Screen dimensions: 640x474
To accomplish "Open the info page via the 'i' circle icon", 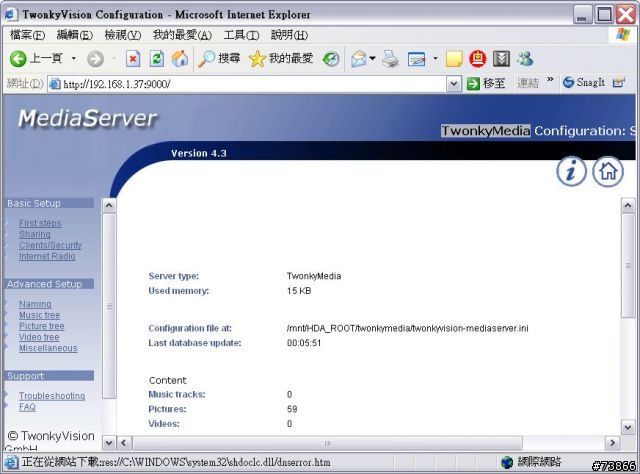I will [571, 171].
